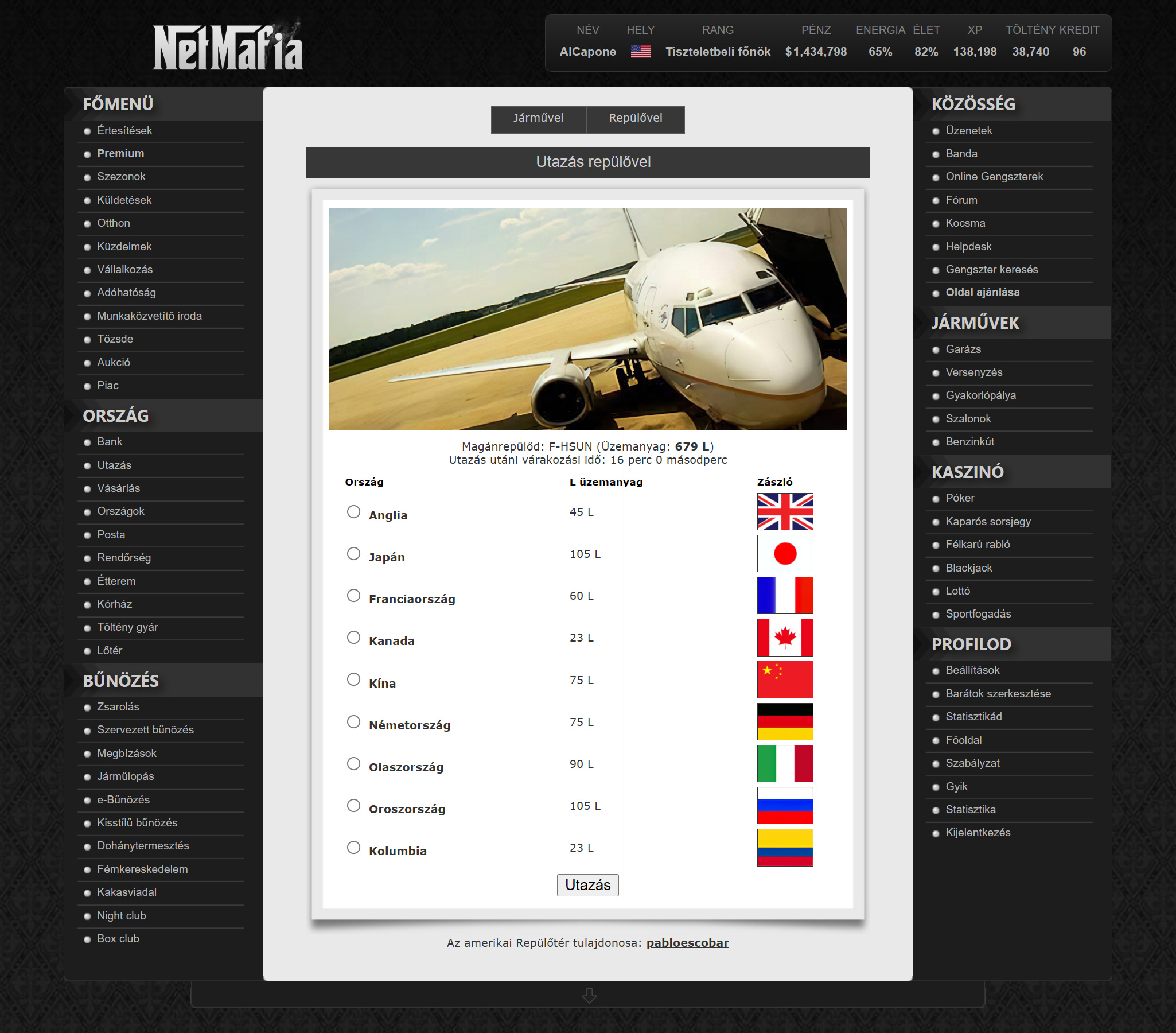The height and width of the screenshot is (1033, 1176).
Task: Click the China flag icon
Action: click(784, 679)
